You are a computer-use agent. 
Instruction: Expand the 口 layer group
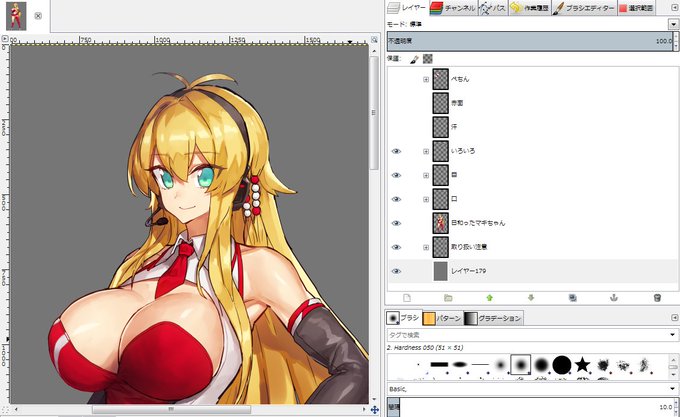tap(426, 199)
